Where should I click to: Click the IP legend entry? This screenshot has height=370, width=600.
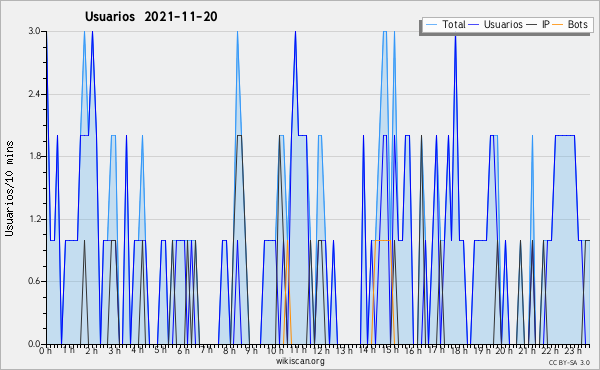(x=538, y=24)
